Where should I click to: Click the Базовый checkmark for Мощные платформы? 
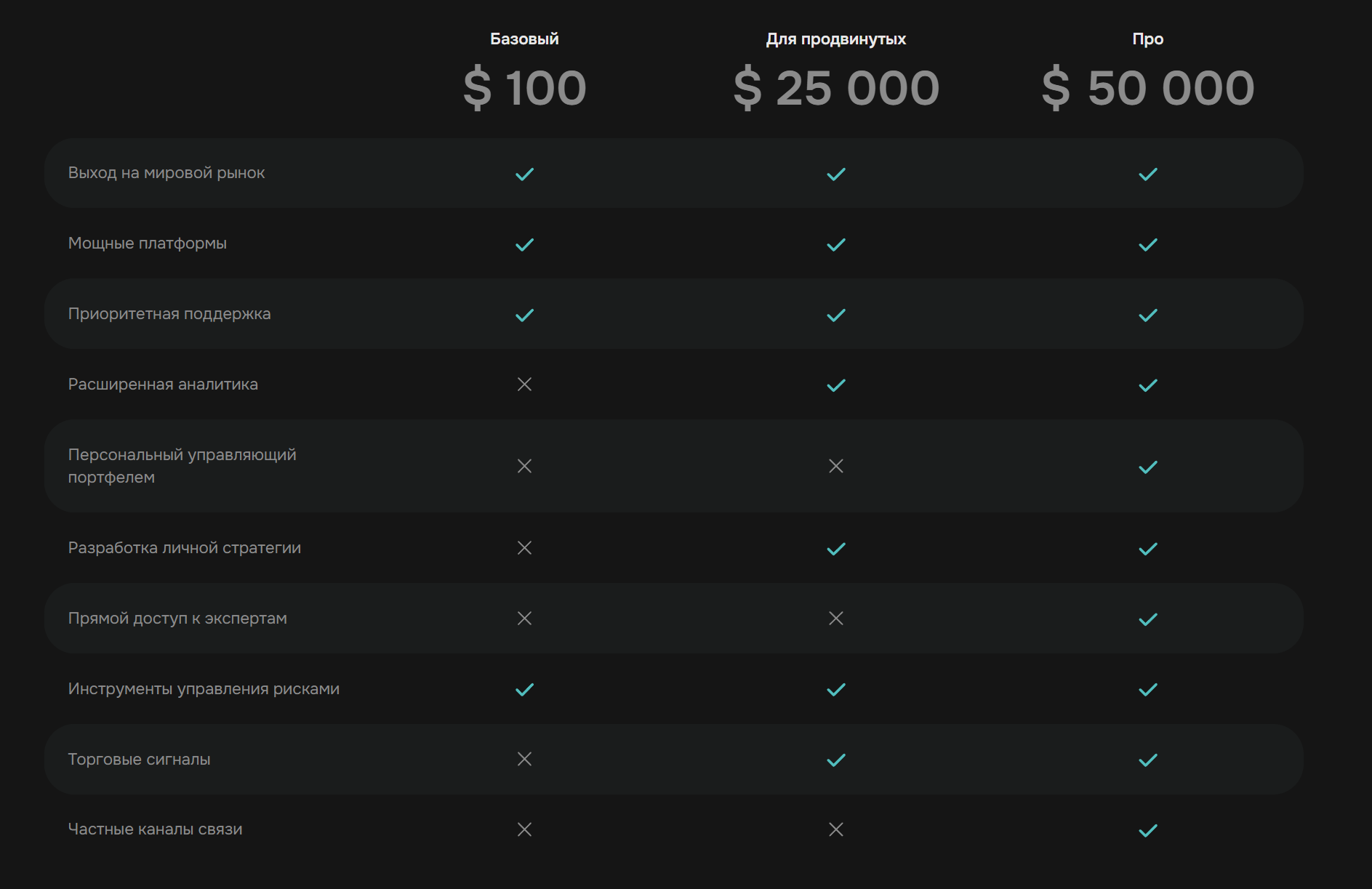click(524, 245)
